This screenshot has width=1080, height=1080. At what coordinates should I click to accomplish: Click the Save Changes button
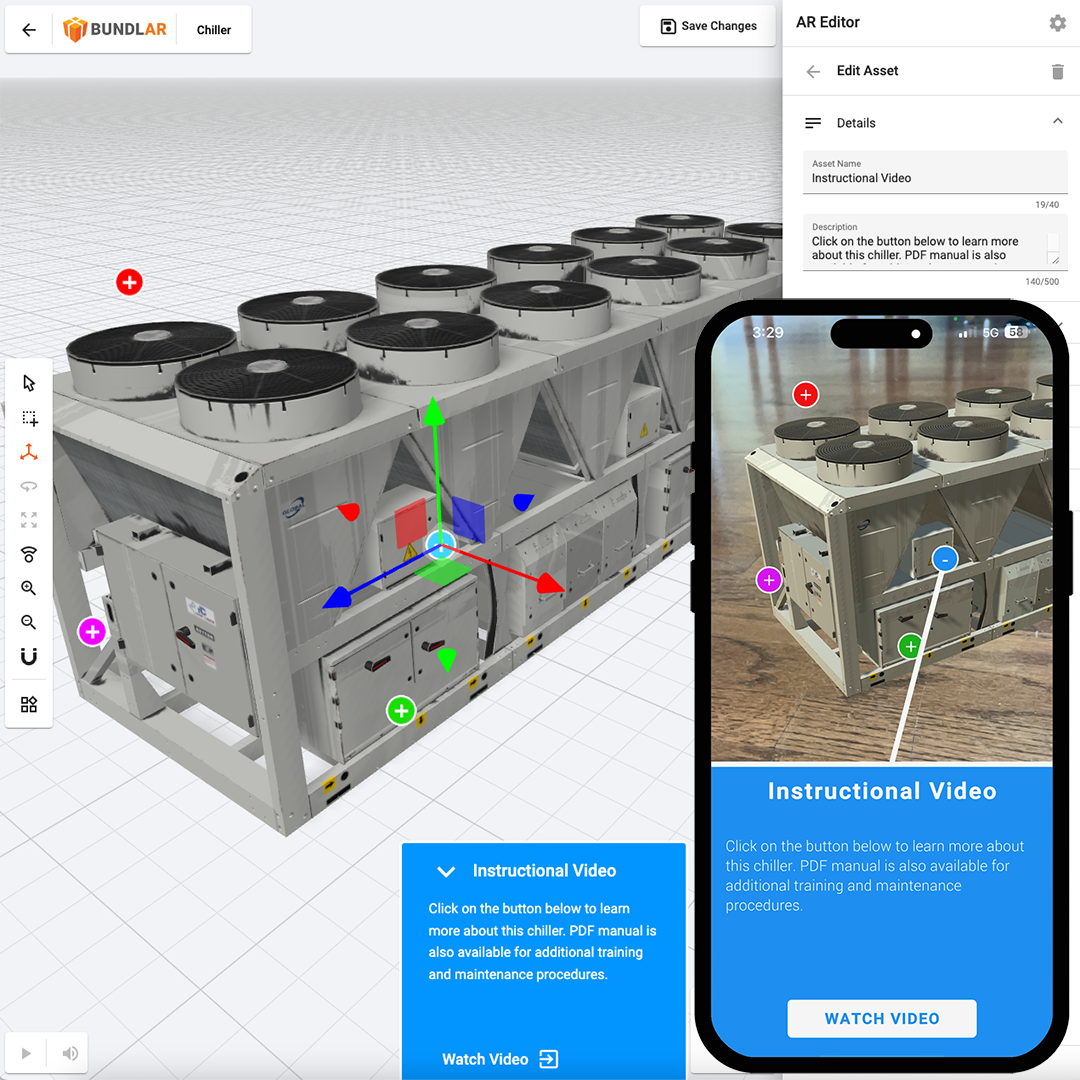tap(707, 26)
